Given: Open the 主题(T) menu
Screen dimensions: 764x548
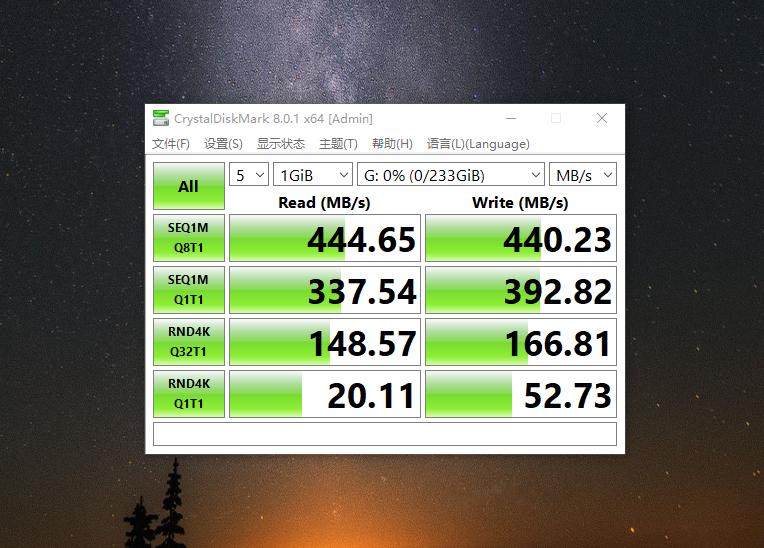Looking at the screenshot, I should pos(338,144).
